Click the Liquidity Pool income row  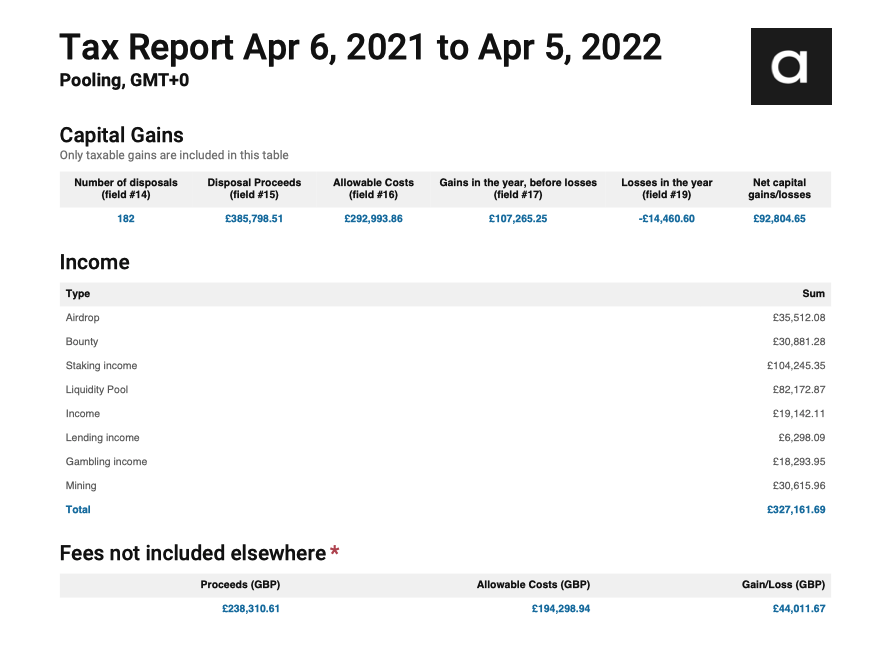point(446,390)
